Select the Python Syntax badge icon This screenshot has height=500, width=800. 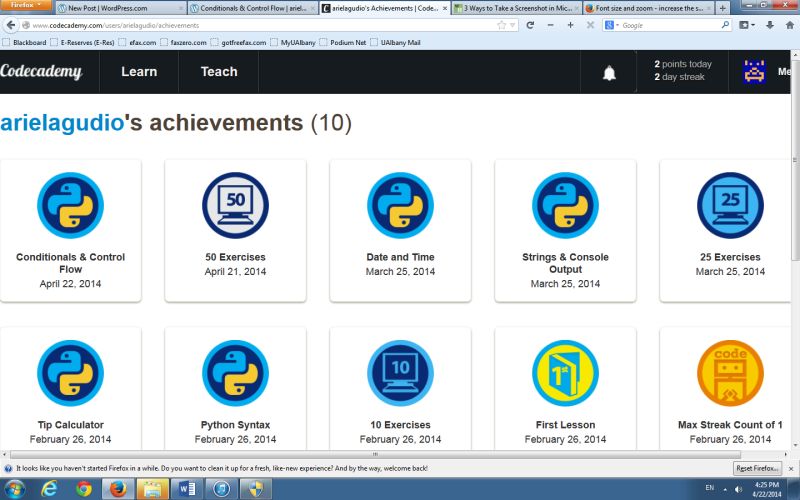pos(235,373)
